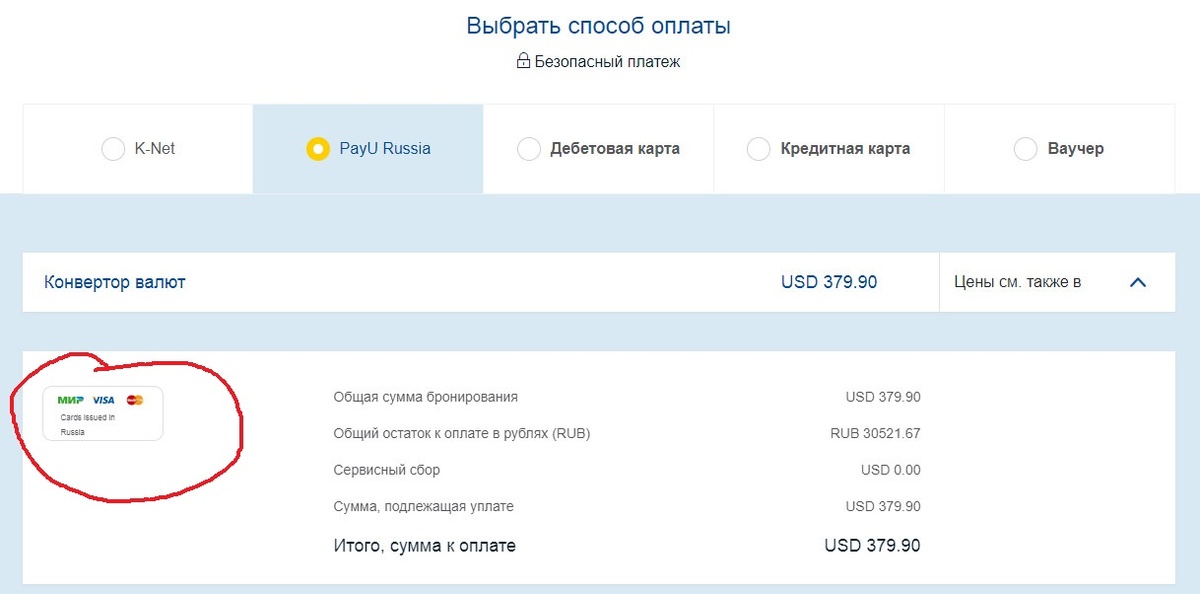Open the Кредитная карта tab

pyautogui.click(x=845, y=148)
